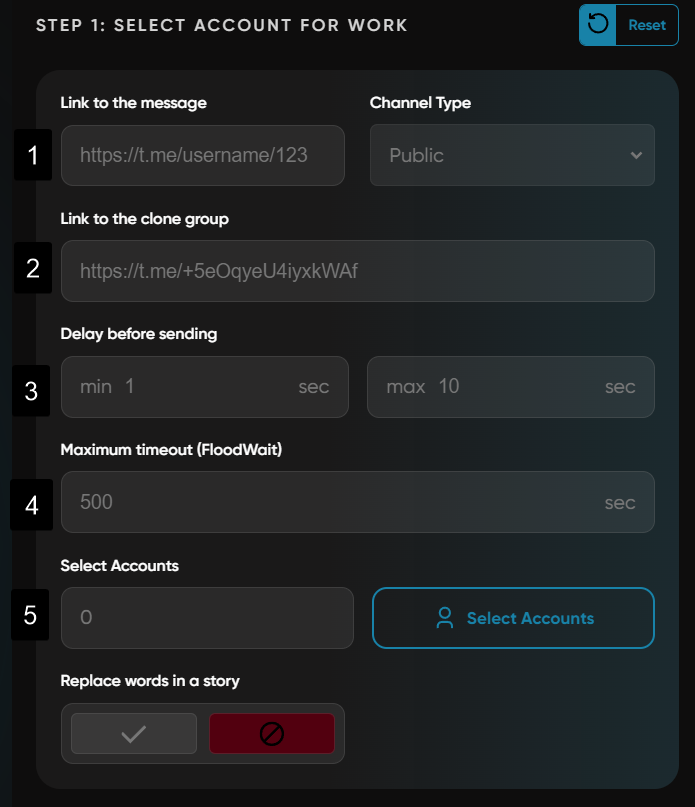Click step marker number 2
The image size is (695, 807).
tap(33, 270)
